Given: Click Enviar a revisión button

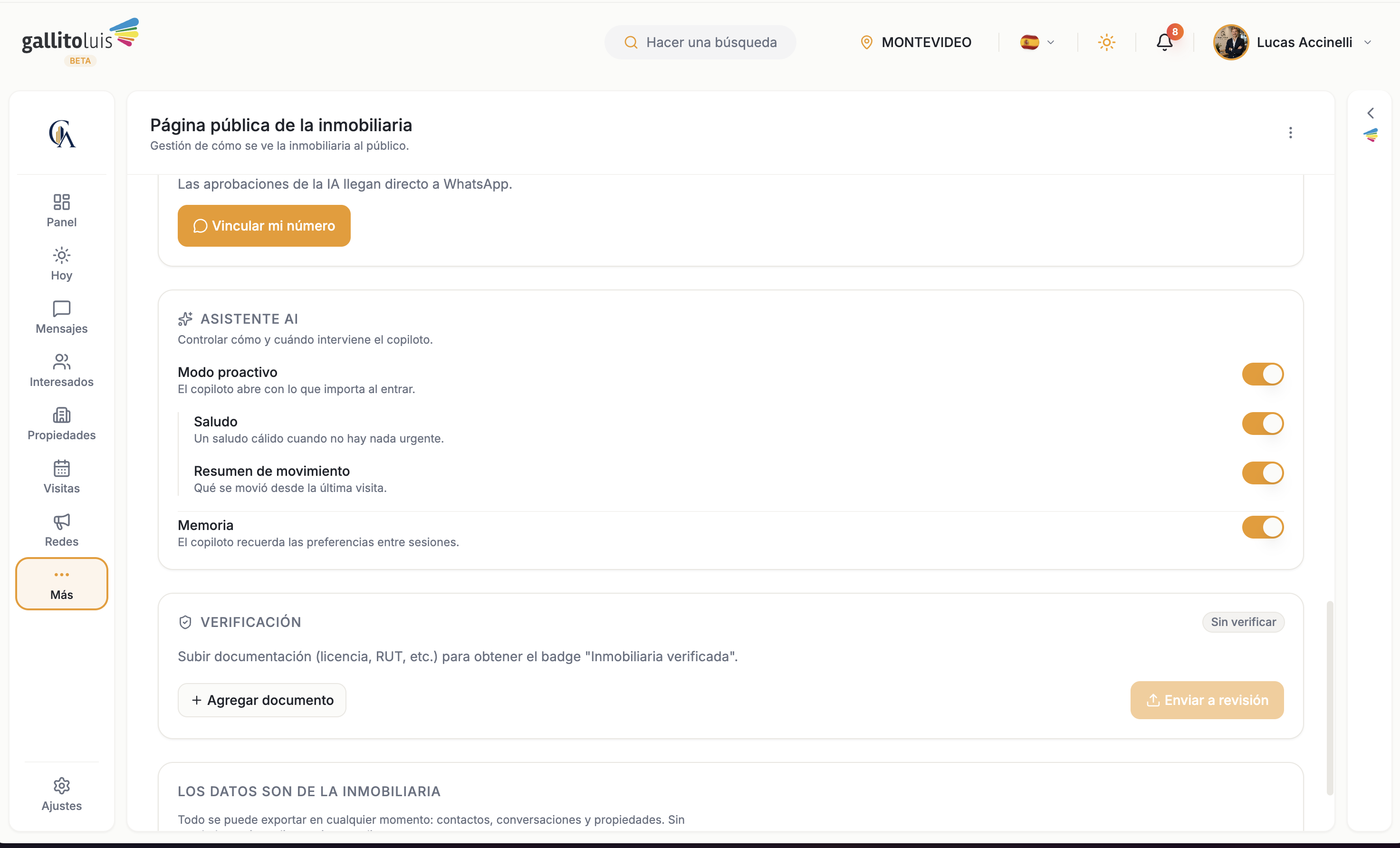Looking at the screenshot, I should [x=1207, y=700].
